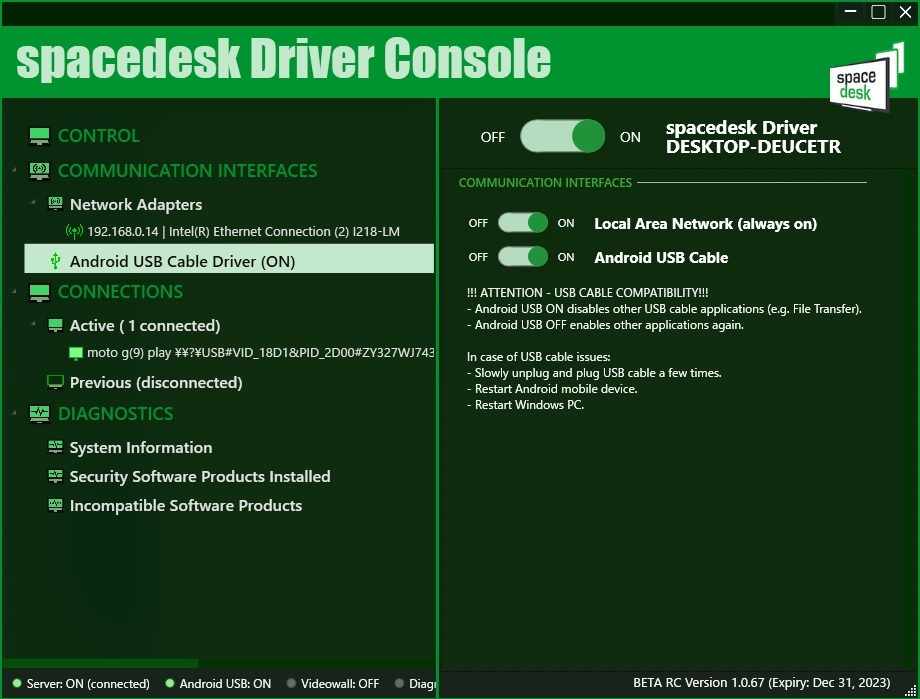Click the Android USB ON status dot

(x=170, y=683)
